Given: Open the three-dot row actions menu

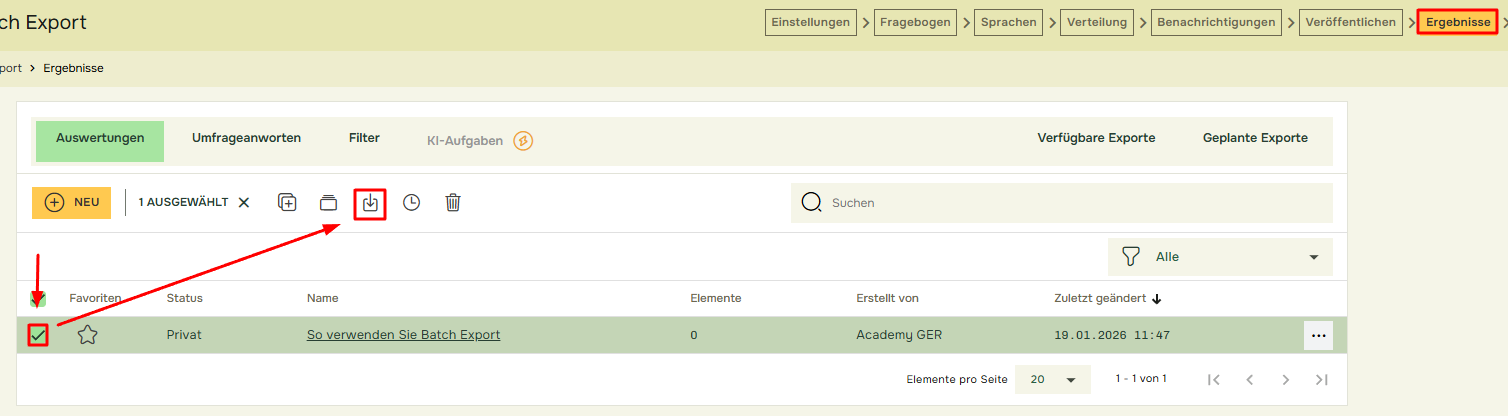Looking at the screenshot, I should [1318, 336].
